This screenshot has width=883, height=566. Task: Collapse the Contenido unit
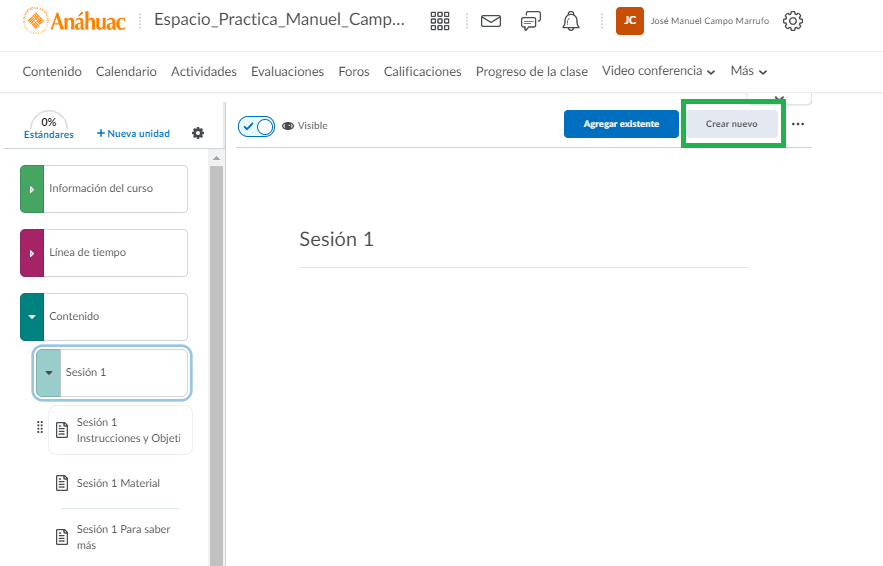click(32, 317)
